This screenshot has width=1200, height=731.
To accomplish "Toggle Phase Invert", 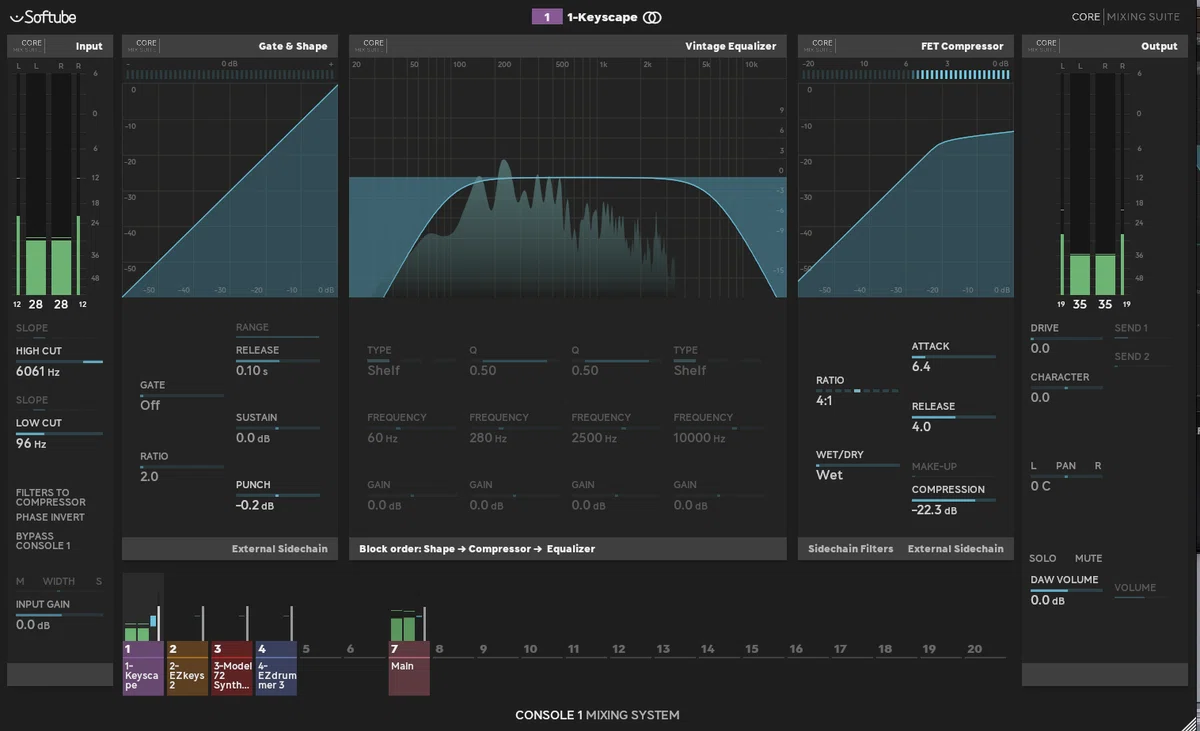I will 50,517.
